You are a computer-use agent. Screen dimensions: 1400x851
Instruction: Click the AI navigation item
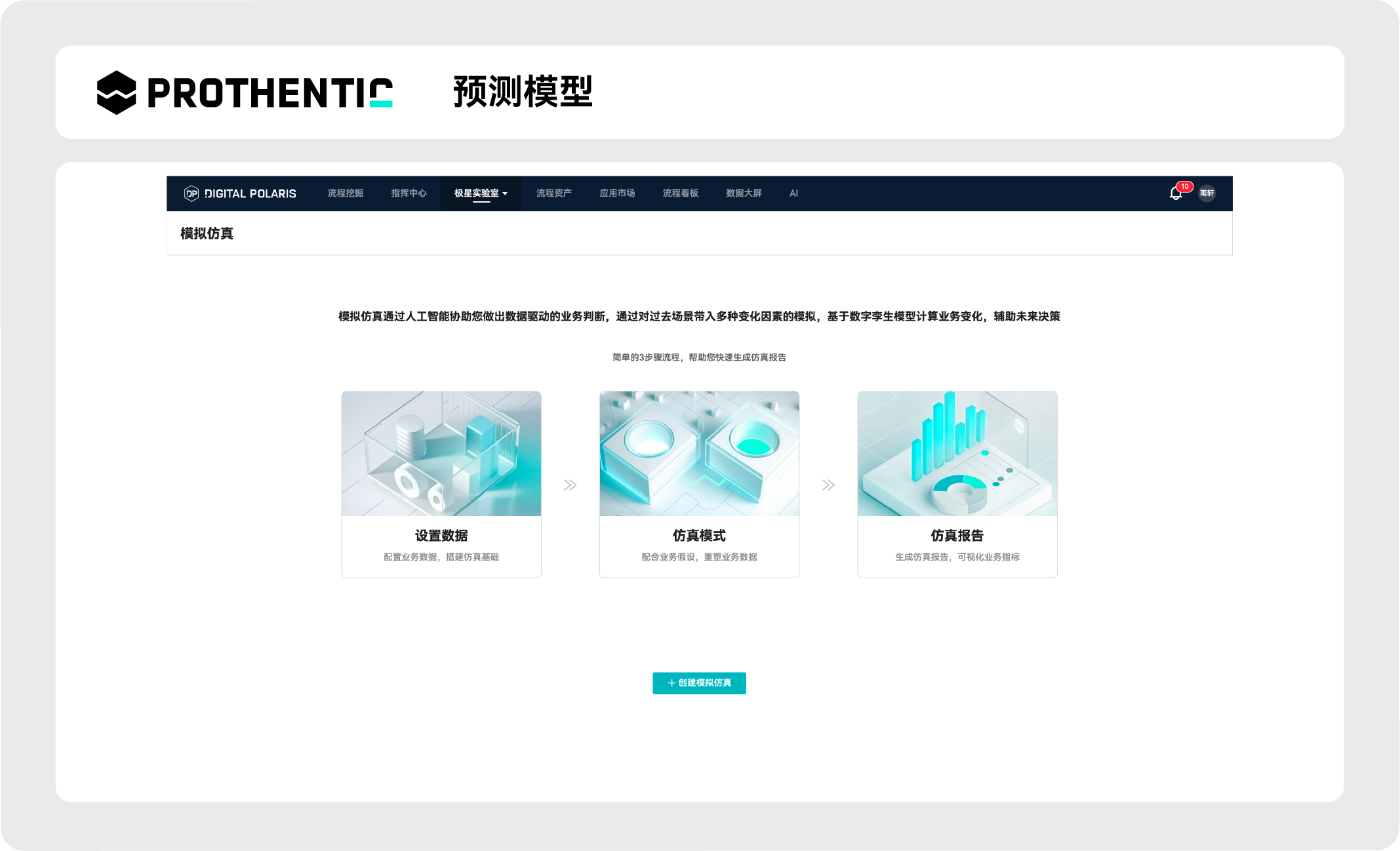(793, 193)
